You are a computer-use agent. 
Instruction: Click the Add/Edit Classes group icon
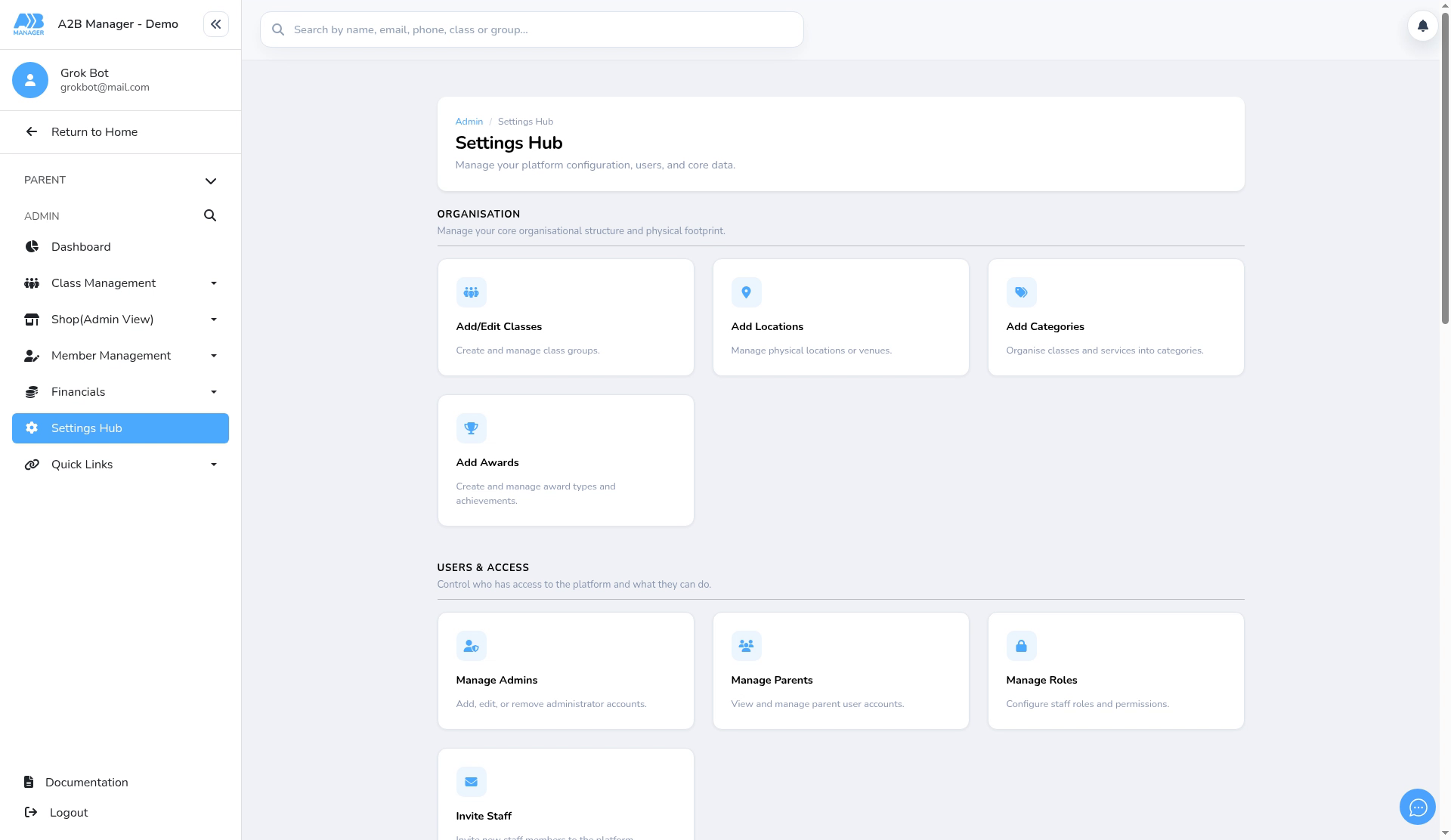click(471, 292)
